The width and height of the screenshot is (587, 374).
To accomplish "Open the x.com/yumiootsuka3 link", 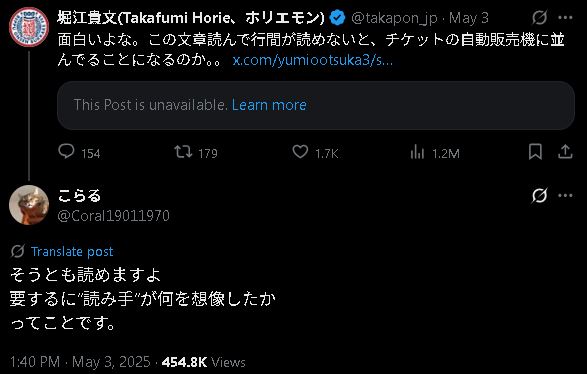I will click(x=313, y=60).
